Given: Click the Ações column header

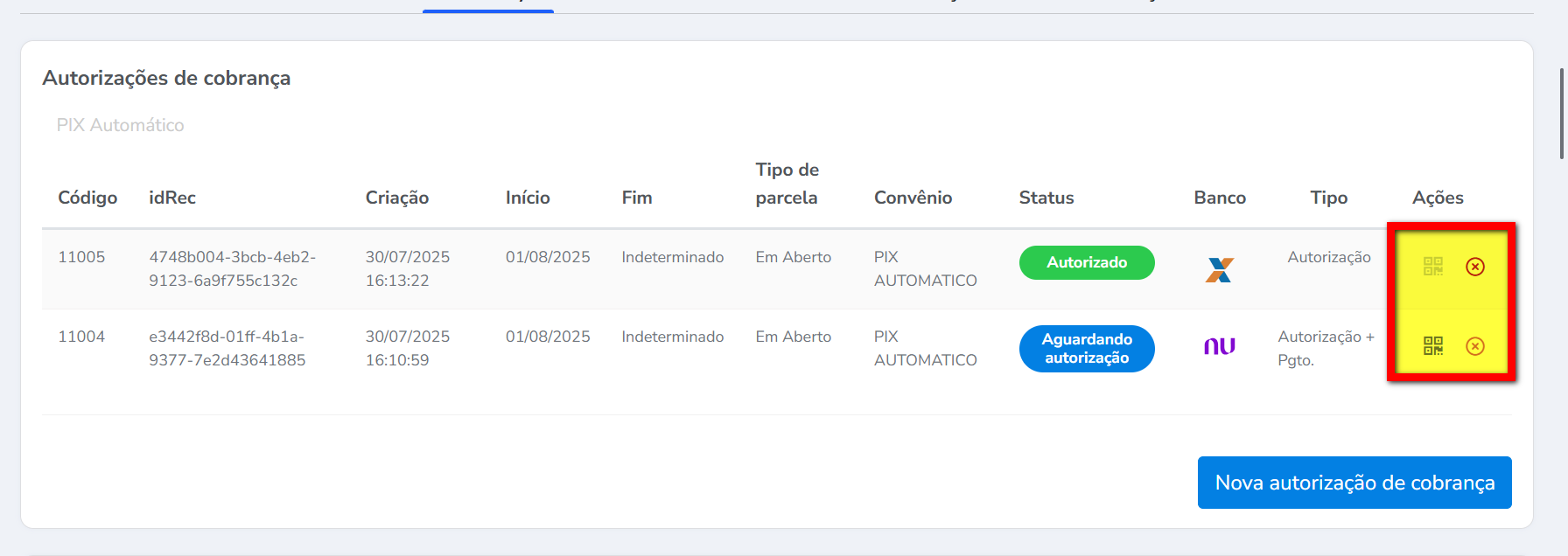Looking at the screenshot, I should point(1438,198).
